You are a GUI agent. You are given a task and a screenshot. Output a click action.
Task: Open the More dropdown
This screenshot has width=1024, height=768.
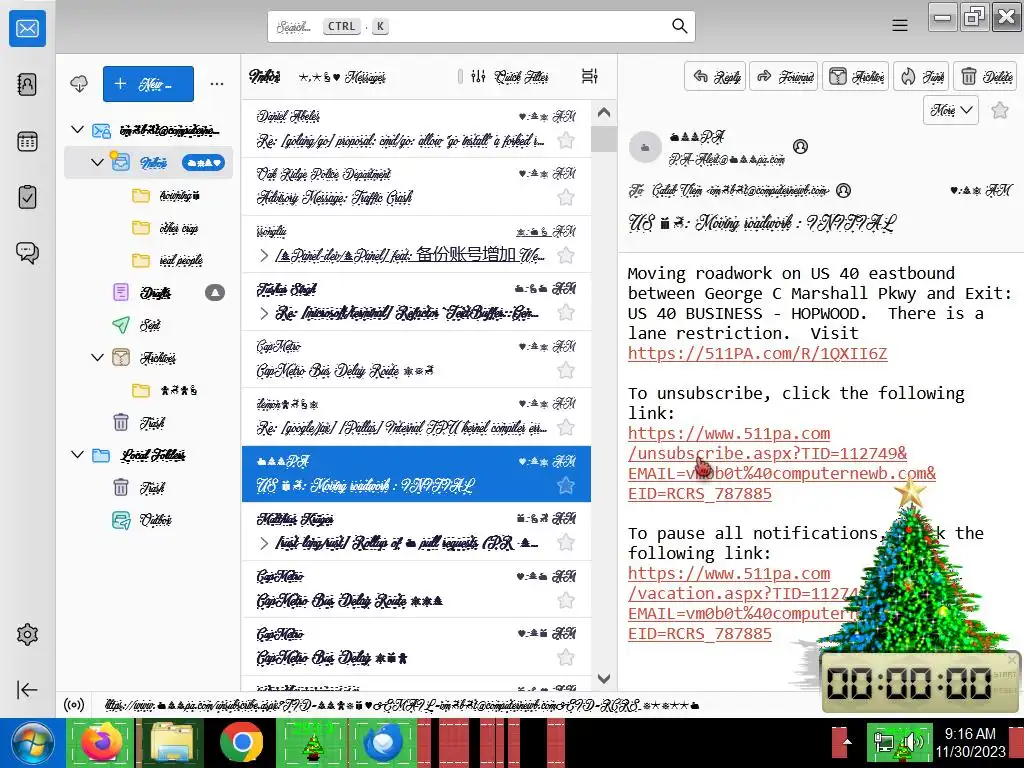[x=951, y=110]
